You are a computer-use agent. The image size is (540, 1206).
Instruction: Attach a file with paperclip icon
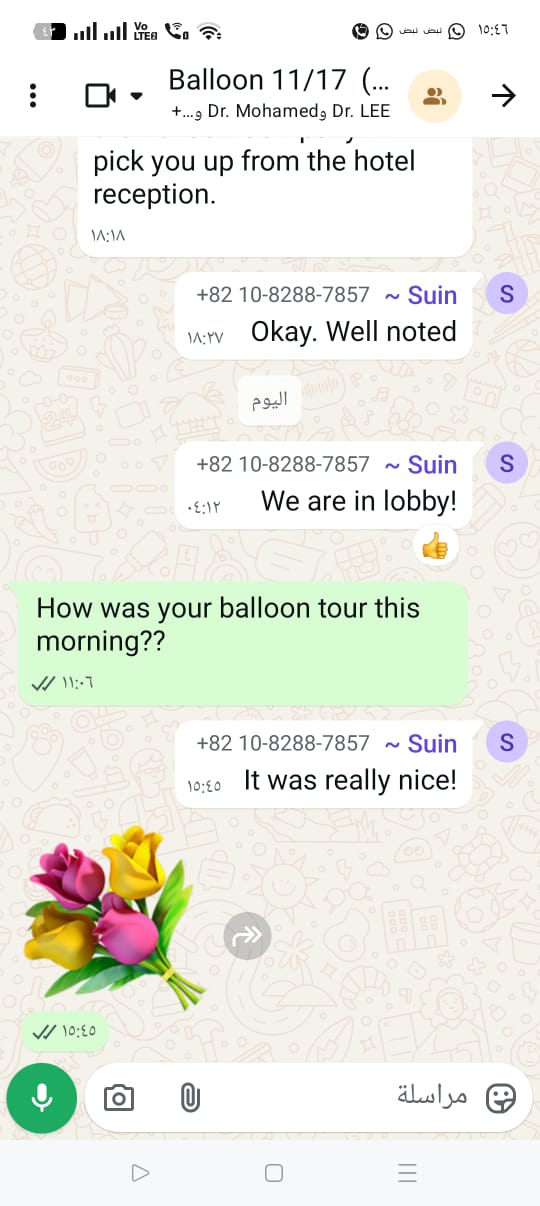tap(190, 1098)
